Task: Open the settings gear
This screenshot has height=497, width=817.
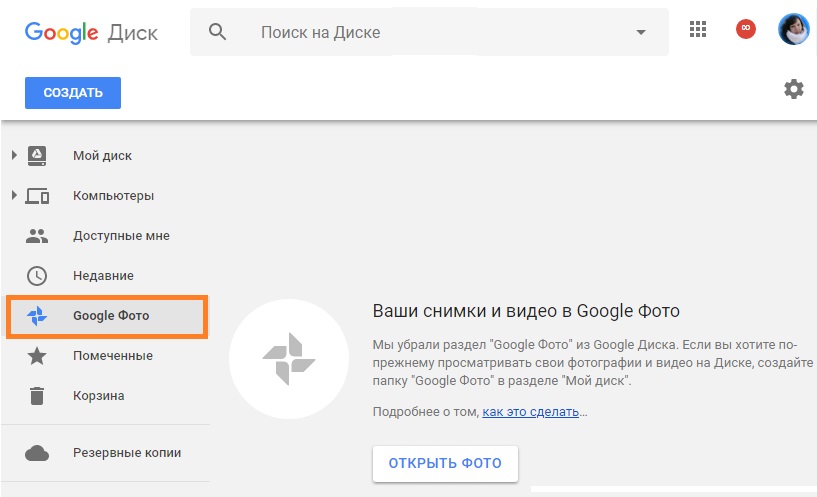Action: 794,89
